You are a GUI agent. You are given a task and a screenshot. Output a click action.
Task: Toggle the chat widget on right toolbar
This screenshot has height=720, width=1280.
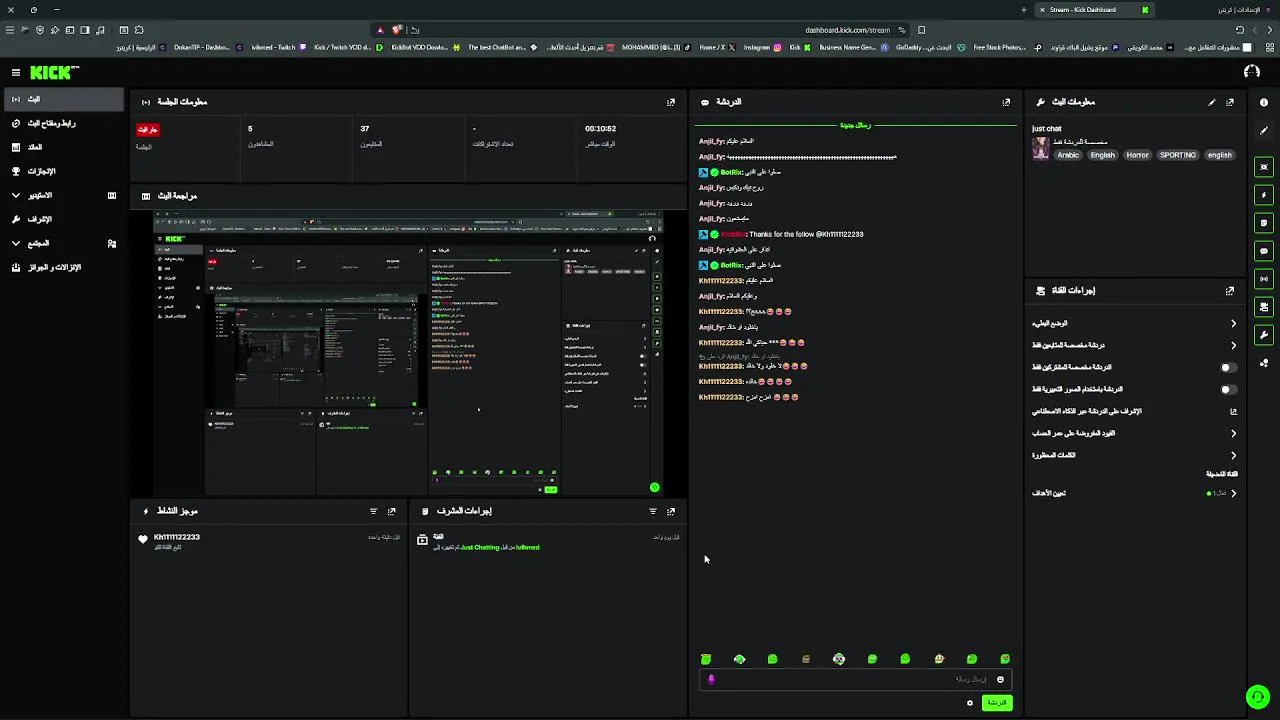click(1264, 251)
